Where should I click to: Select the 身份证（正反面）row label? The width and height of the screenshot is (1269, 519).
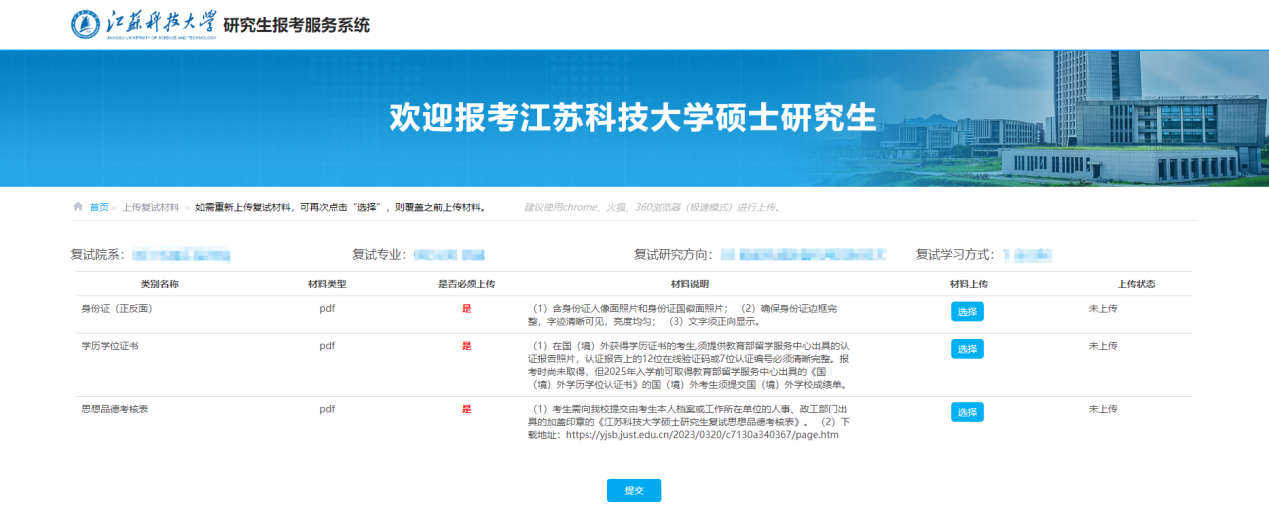coord(116,309)
